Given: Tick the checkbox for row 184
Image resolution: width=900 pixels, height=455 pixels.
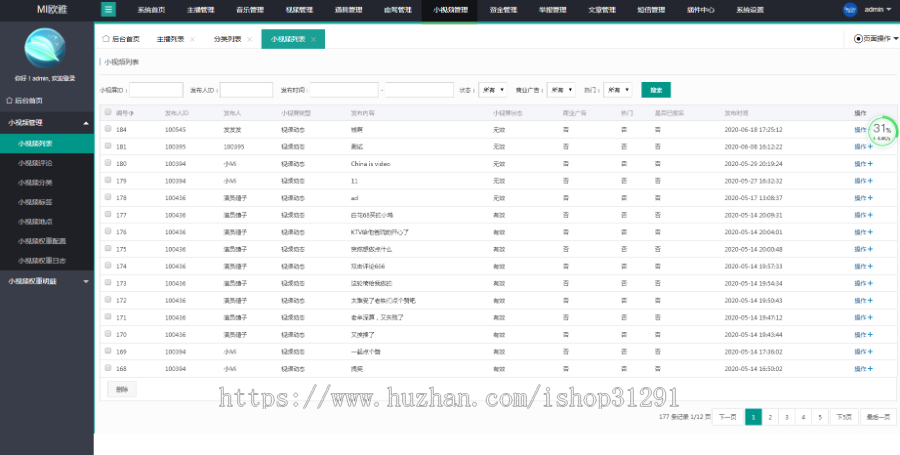Looking at the screenshot, I should coord(108,129).
